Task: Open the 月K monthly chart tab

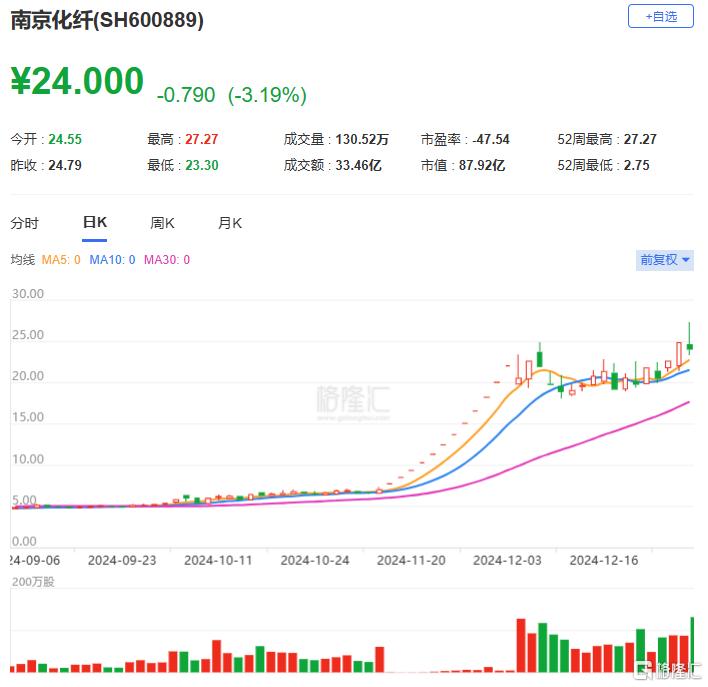Action: [230, 223]
